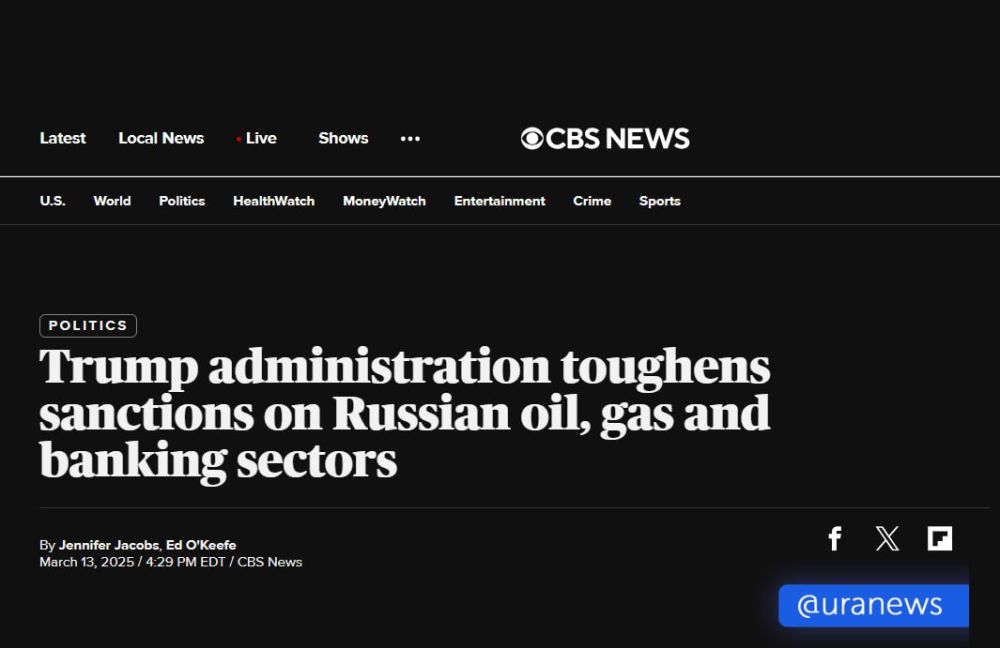
Task: Go to the Sports section
Action: coord(659,201)
